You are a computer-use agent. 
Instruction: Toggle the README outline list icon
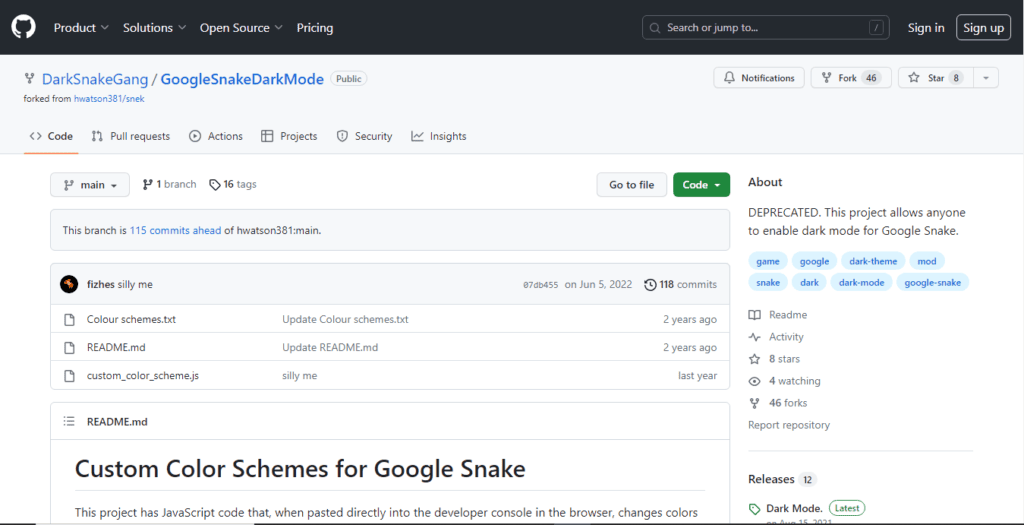tap(69, 421)
